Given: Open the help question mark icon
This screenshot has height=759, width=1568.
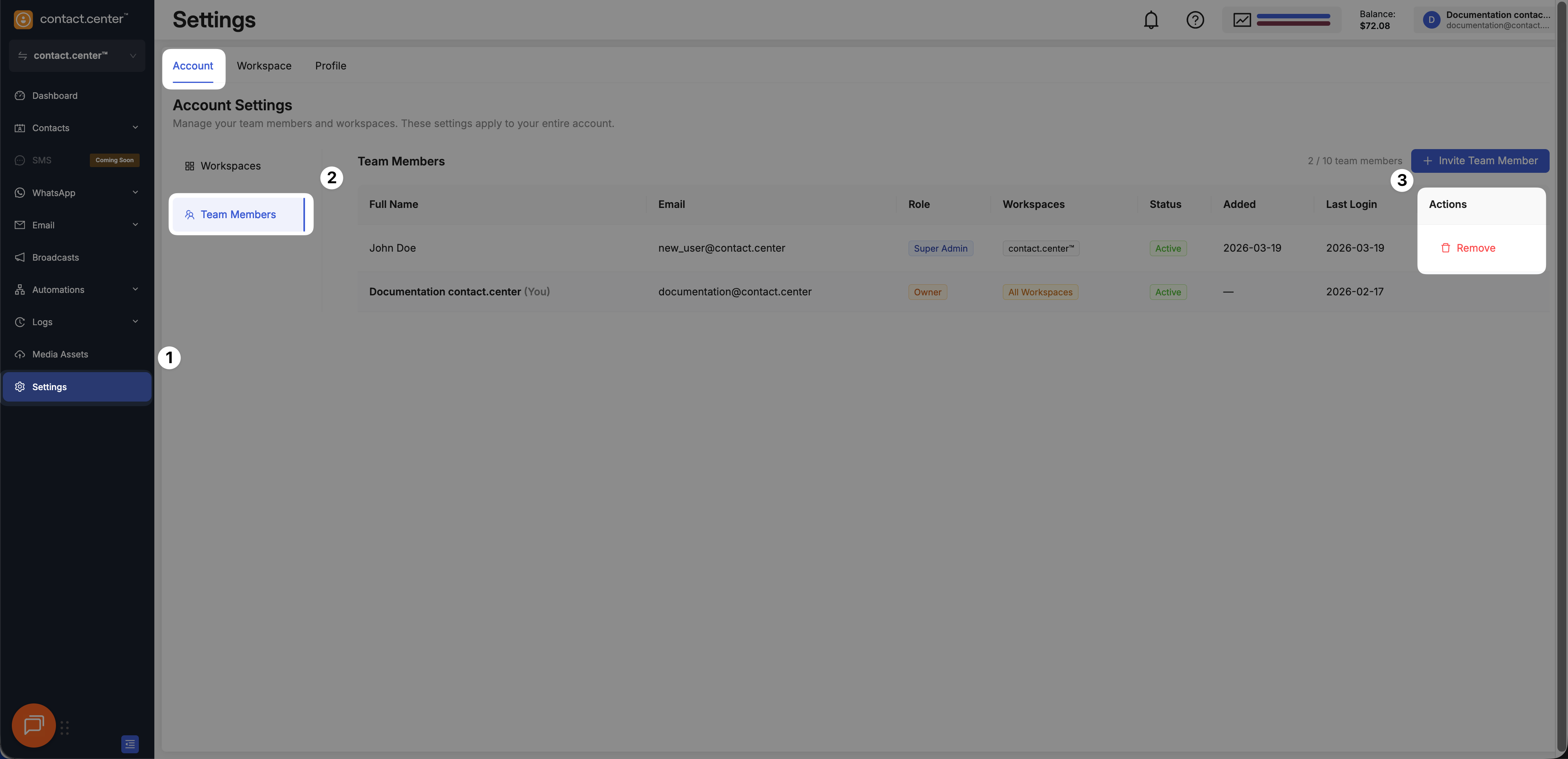Looking at the screenshot, I should tap(1195, 20).
